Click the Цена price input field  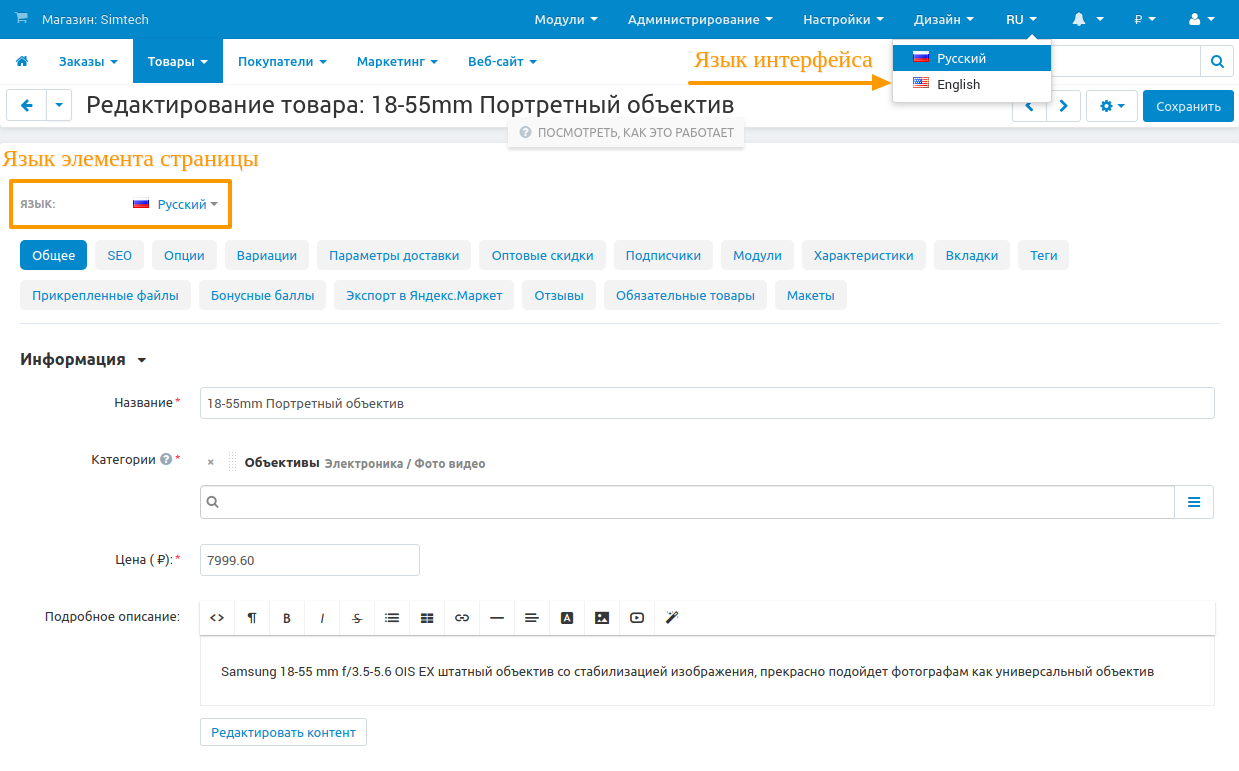click(309, 560)
